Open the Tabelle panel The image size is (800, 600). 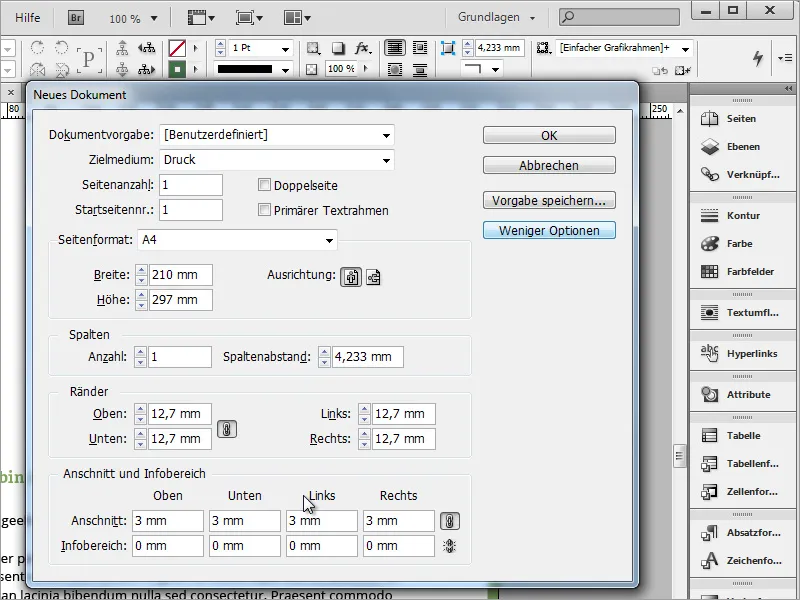pyautogui.click(x=742, y=436)
